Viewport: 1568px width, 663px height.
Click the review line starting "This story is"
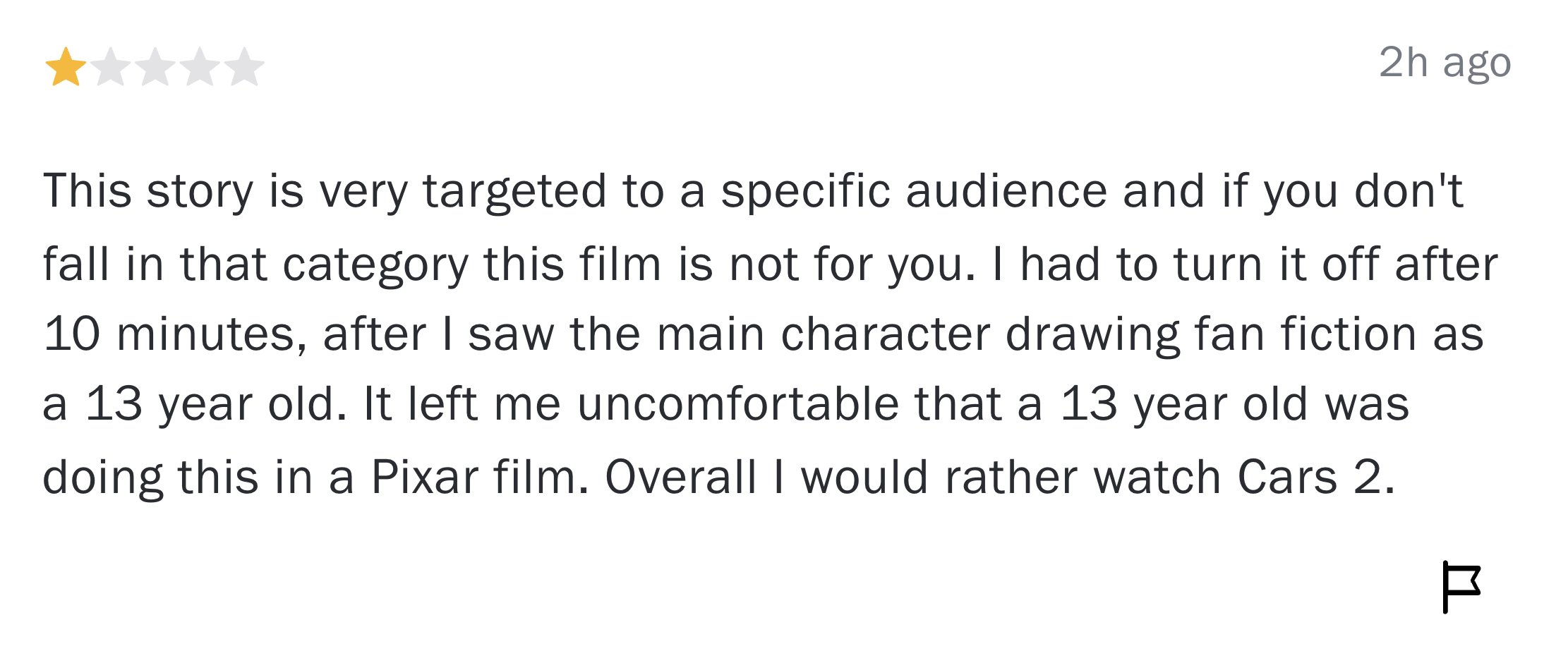[x=753, y=192]
